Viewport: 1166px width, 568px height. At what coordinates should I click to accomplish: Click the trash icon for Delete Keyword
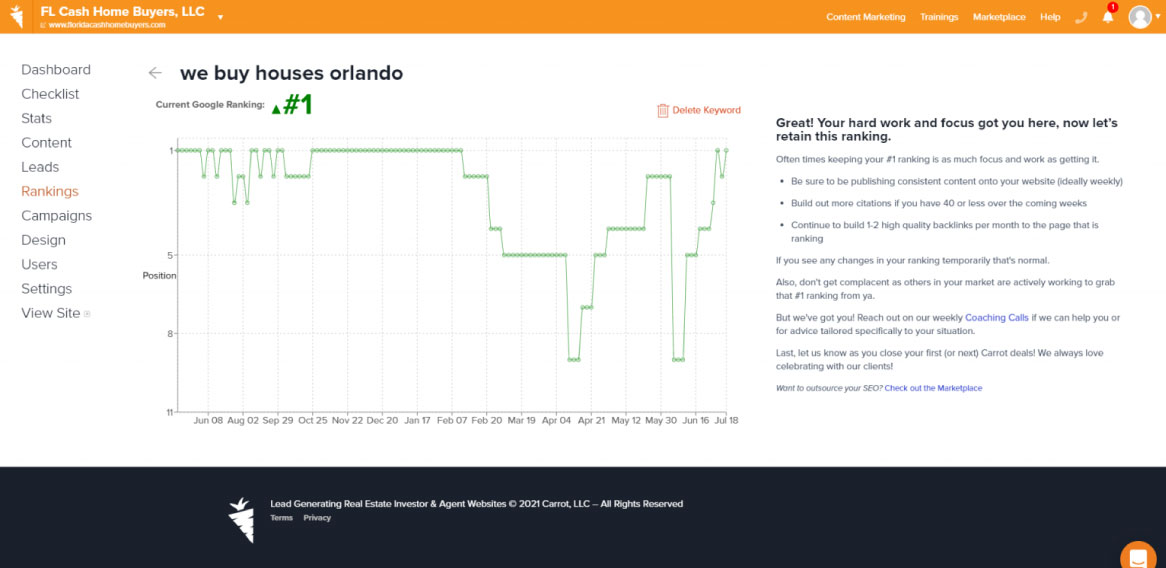(x=662, y=110)
